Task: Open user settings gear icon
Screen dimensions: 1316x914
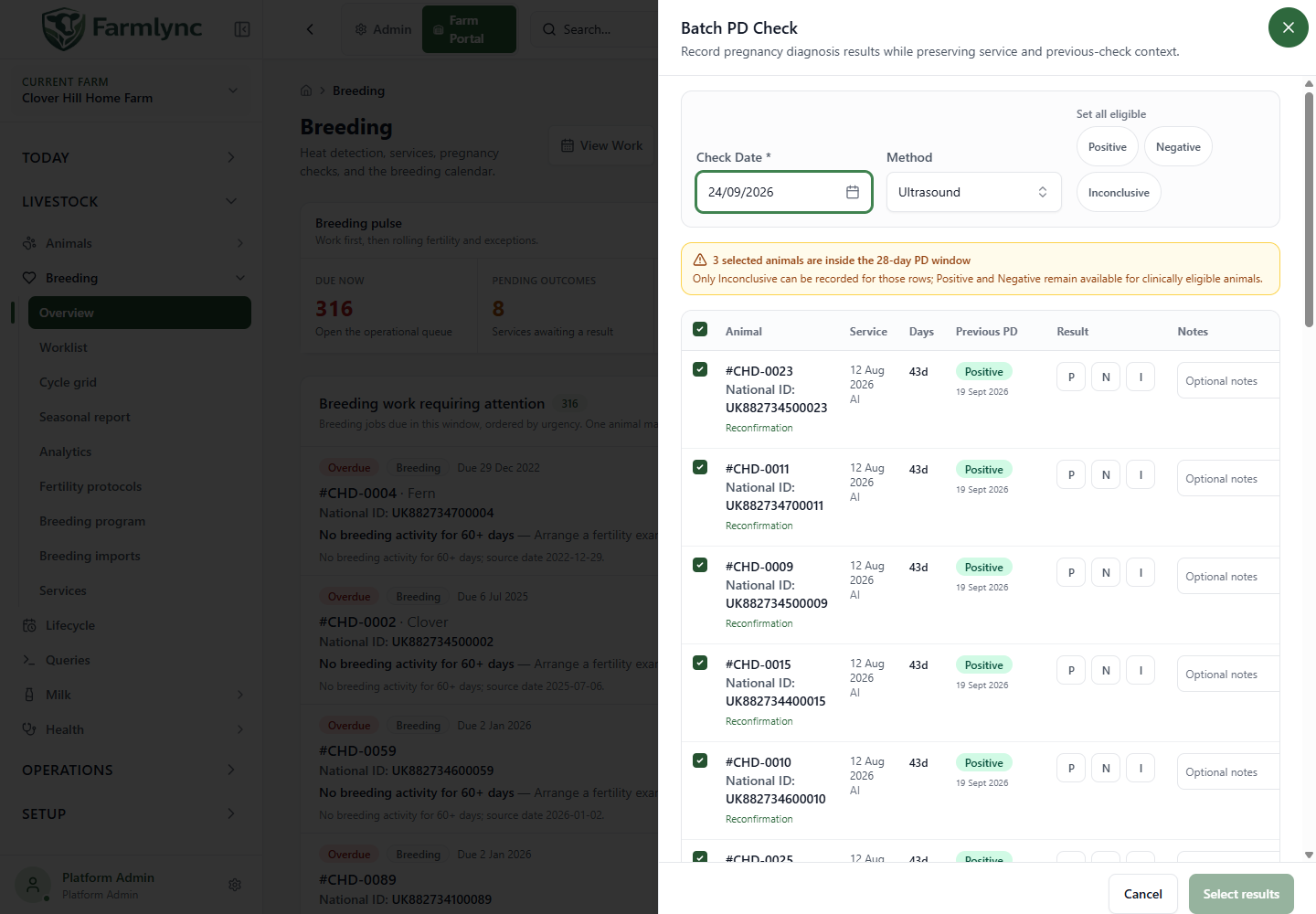Action: [x=235, y=885]
